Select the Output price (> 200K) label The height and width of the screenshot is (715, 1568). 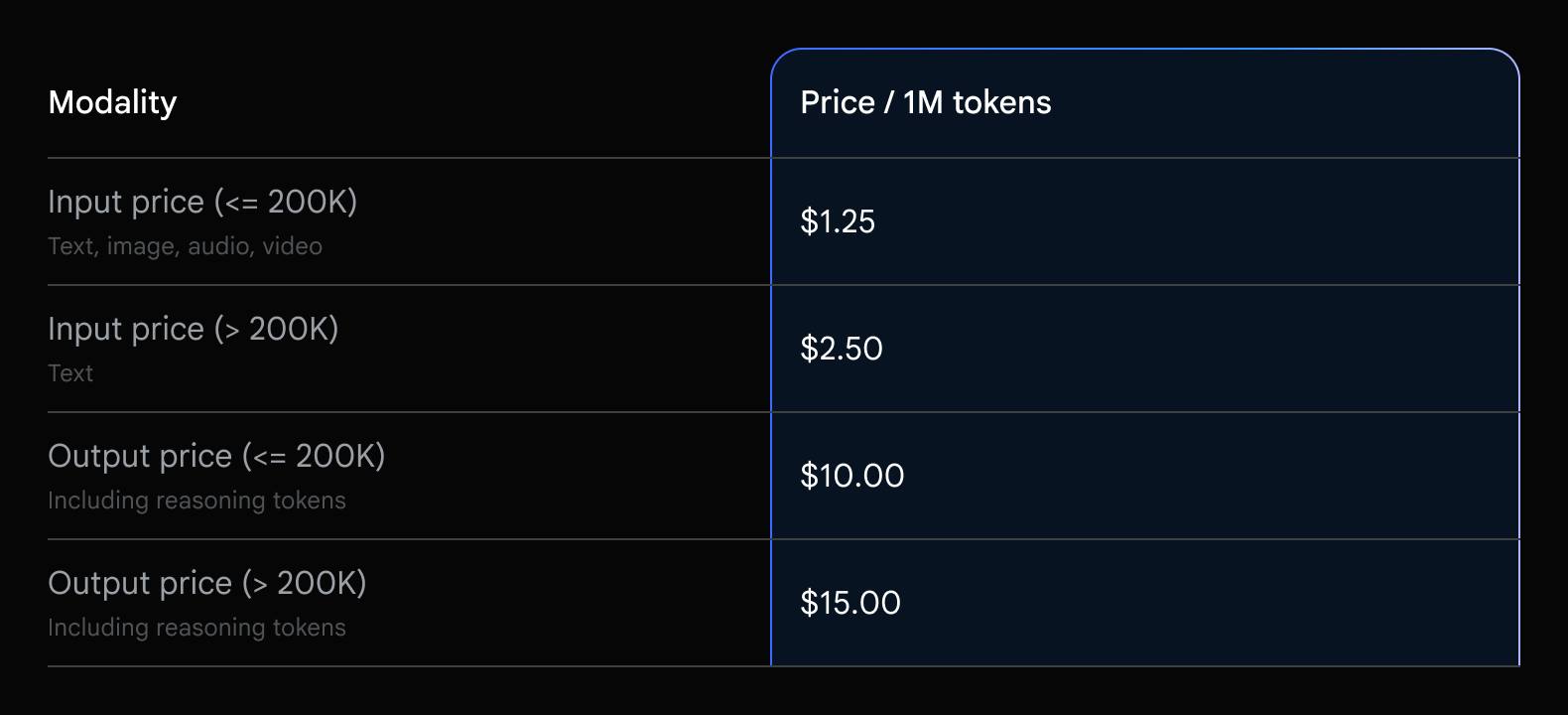(206, 583)
